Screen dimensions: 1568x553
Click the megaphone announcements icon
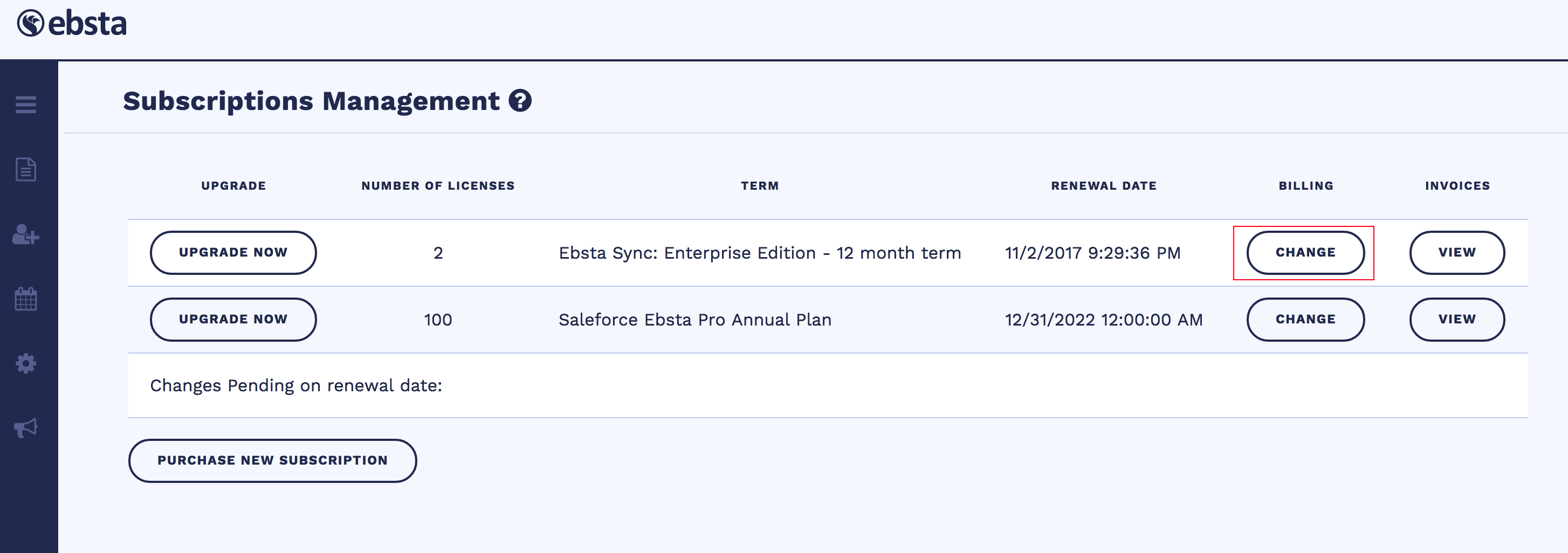point(25,427)
